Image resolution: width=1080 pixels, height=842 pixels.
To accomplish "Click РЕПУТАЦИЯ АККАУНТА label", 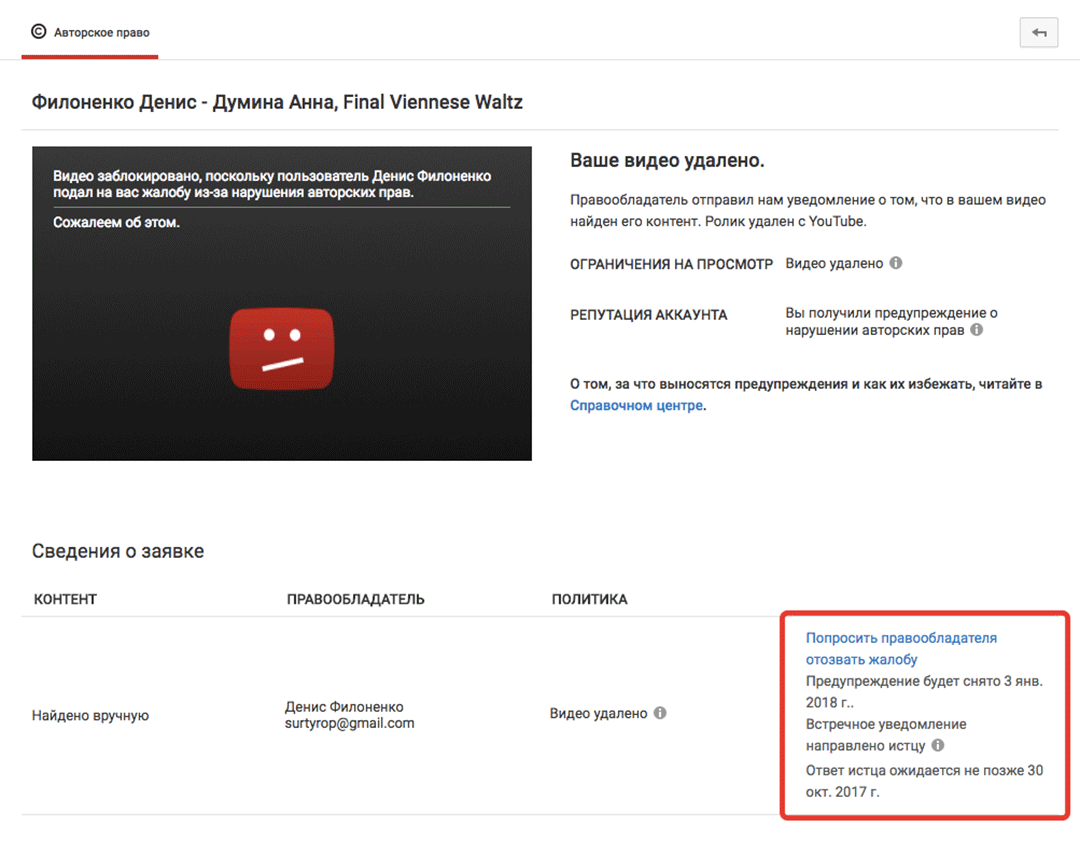I will pyautogui.click(x=648, y=315).
